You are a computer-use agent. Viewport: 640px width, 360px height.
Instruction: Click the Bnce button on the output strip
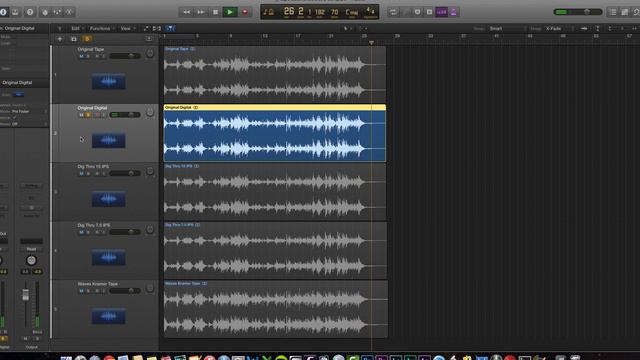click(x=37, y=332)
